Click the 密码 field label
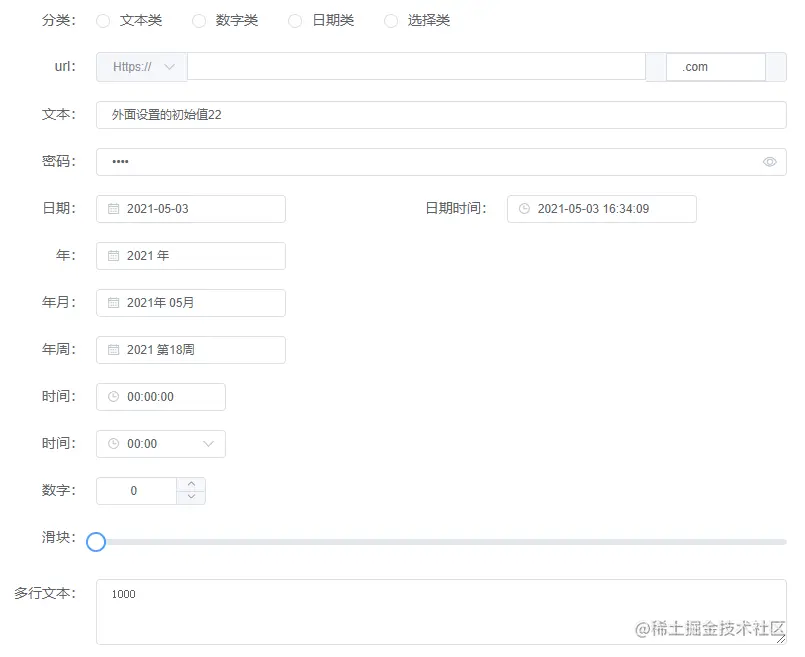Viewport: 805px width, 657px height. coord(59,161)
